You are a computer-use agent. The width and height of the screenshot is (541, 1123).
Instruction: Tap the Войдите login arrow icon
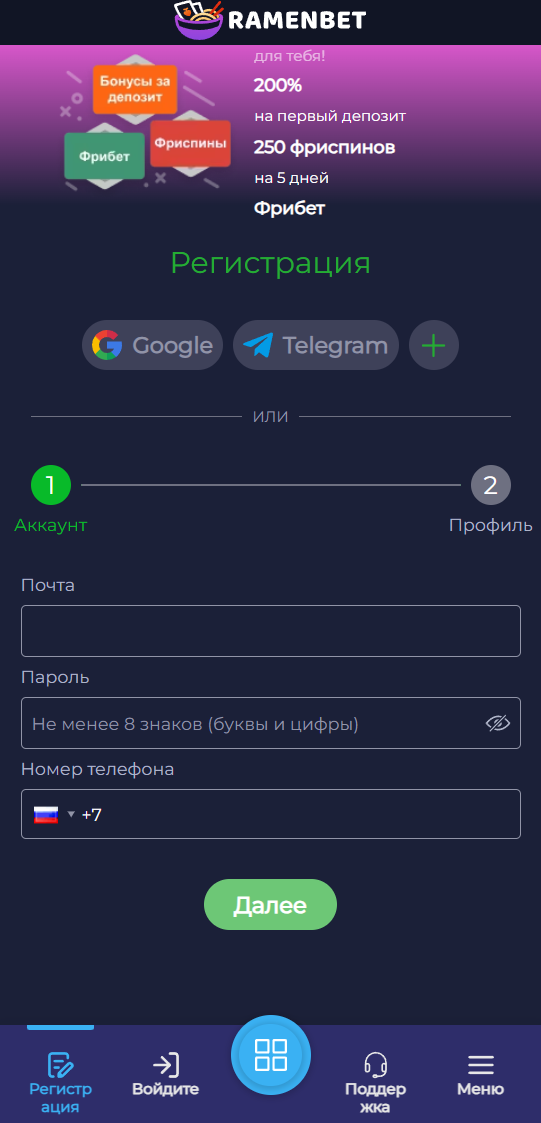click(x=166, y=1065)
